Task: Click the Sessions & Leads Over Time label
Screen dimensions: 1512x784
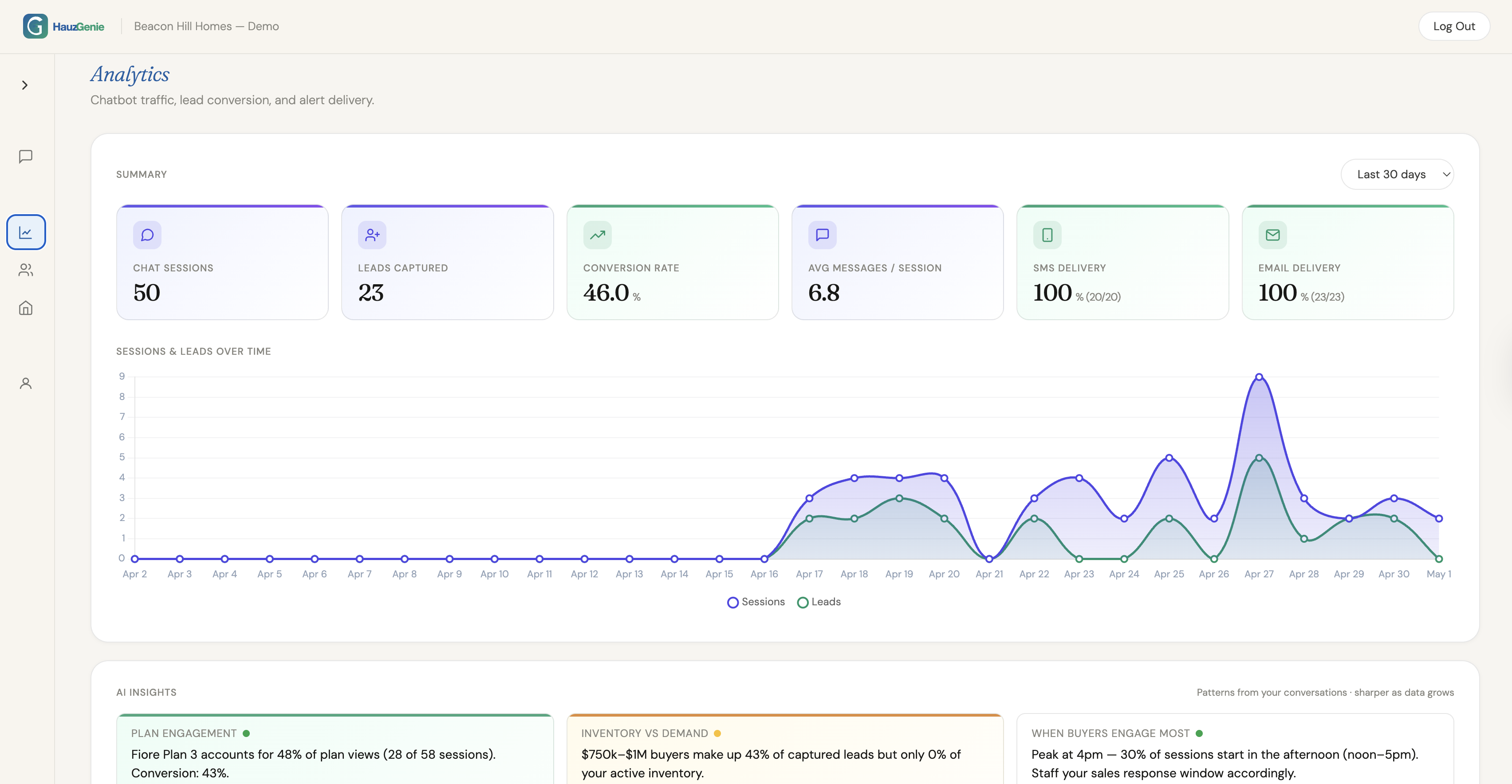Action: pyautogui.click(x=194, y=352)
